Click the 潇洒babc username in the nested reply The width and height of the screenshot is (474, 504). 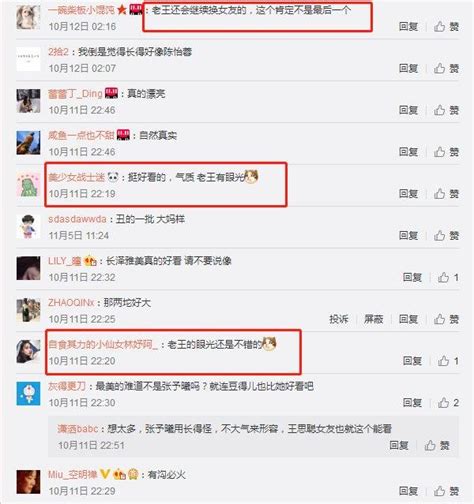[x=78, y=429]
